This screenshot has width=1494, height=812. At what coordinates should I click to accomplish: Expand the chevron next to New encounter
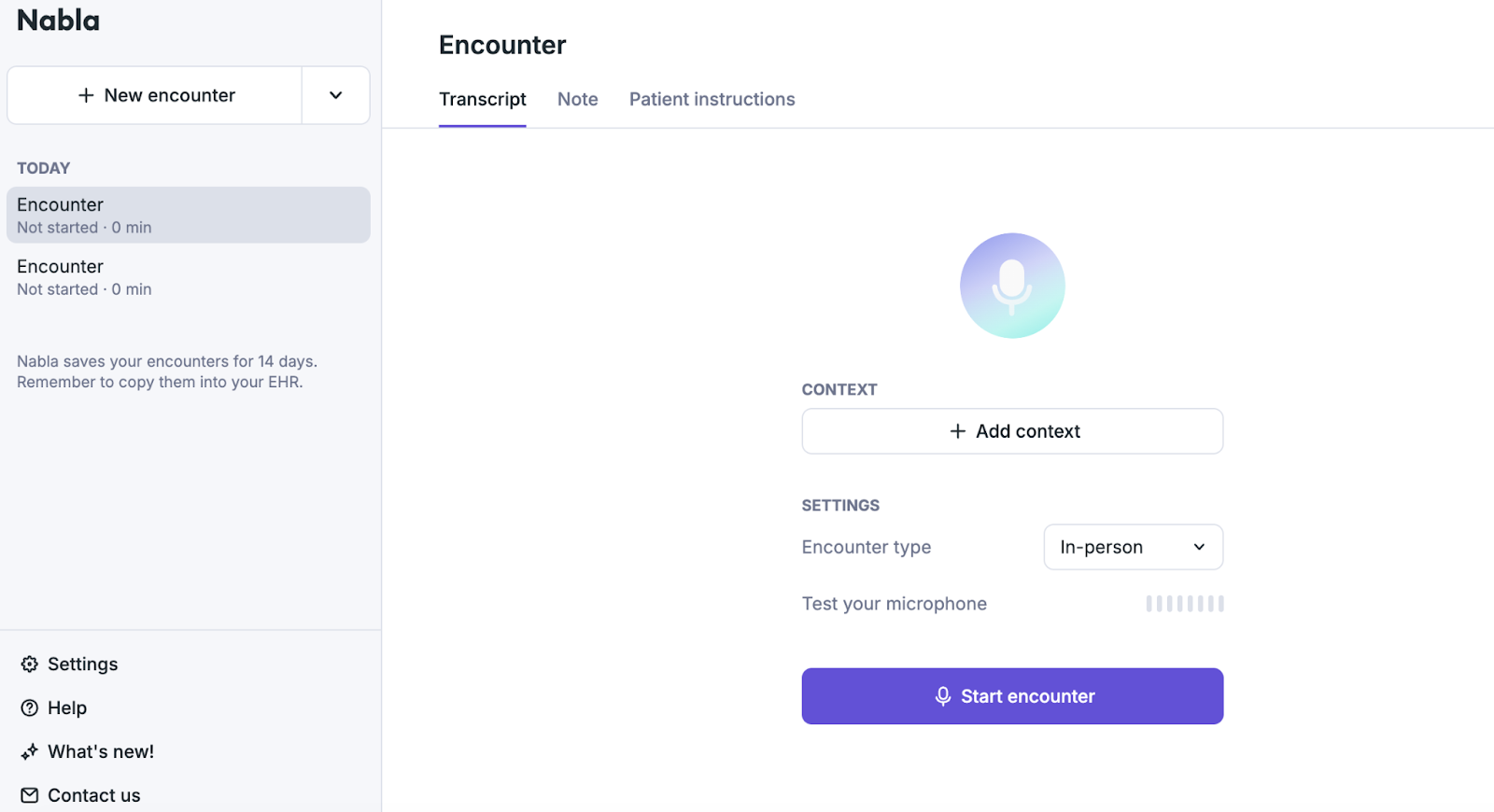click(335, 94)
